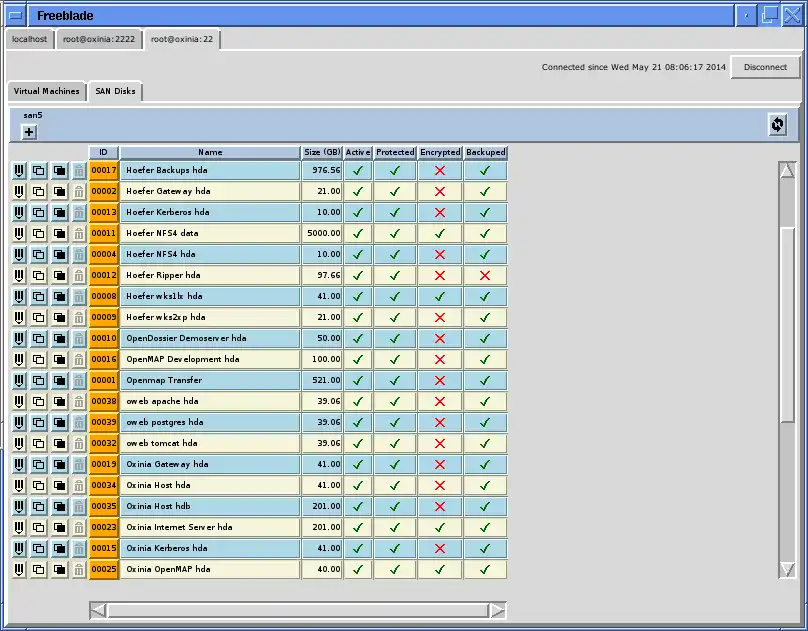Select the Hoefer wks2xp hda name cell
The image size is (808, 631).
tap(210, 318)
